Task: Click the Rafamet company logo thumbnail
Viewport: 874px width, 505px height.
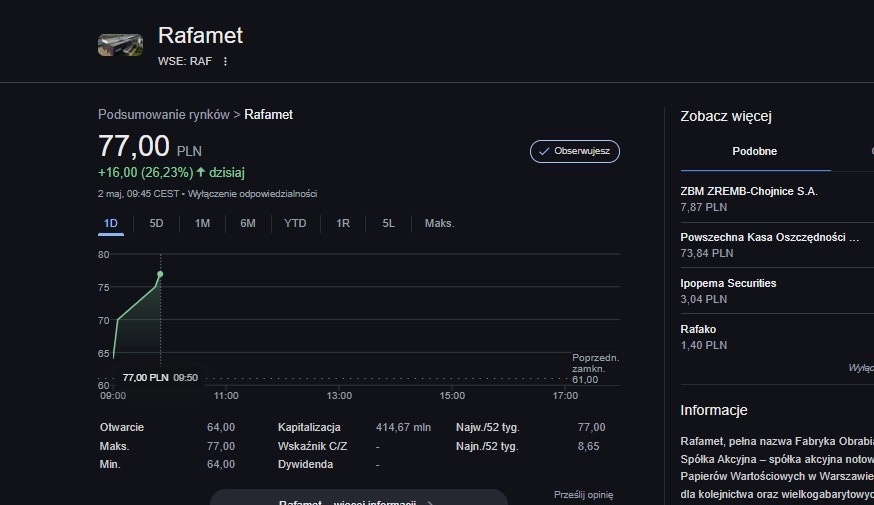Action: 120,45
